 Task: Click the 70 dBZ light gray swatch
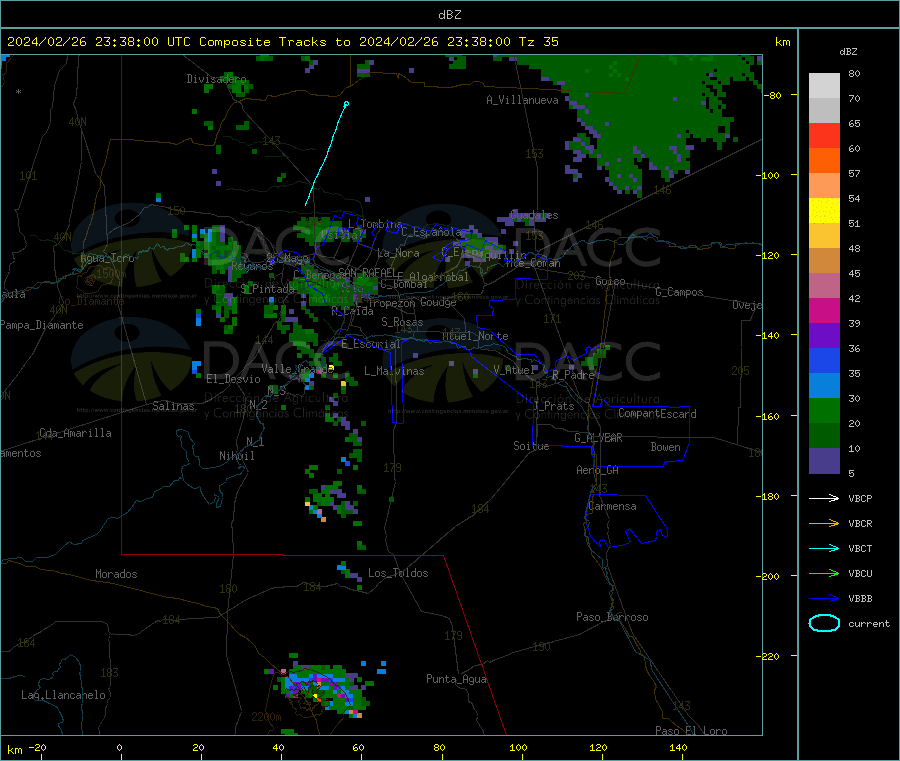pos(824,86)
